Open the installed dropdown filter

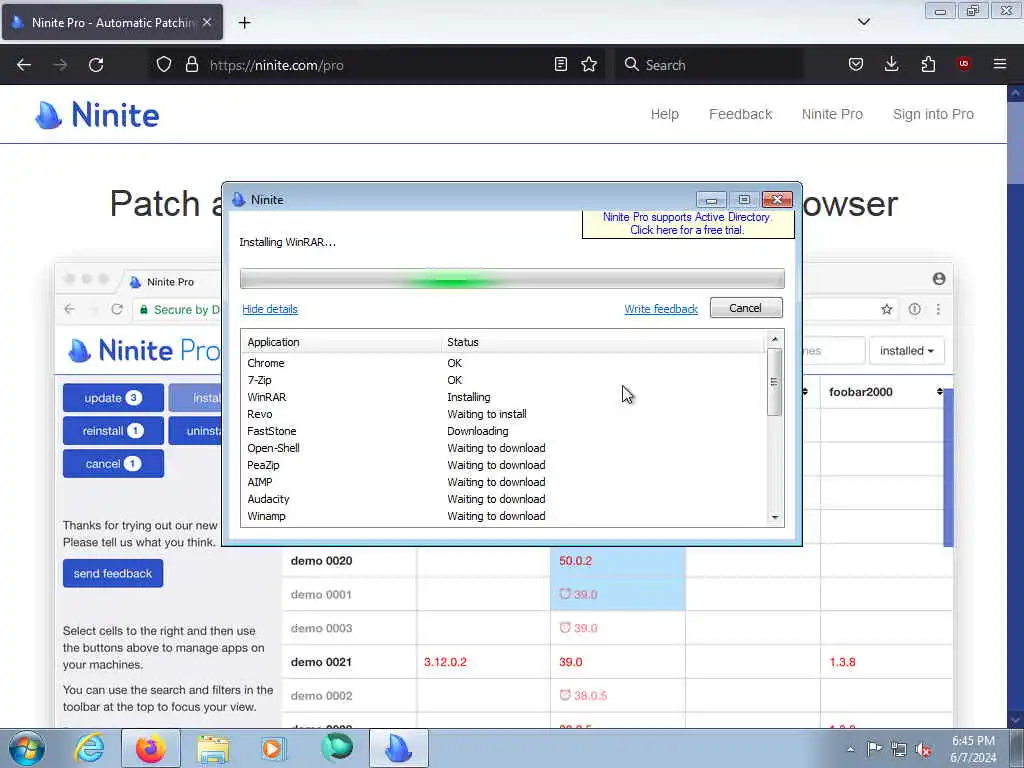point(906,351)
